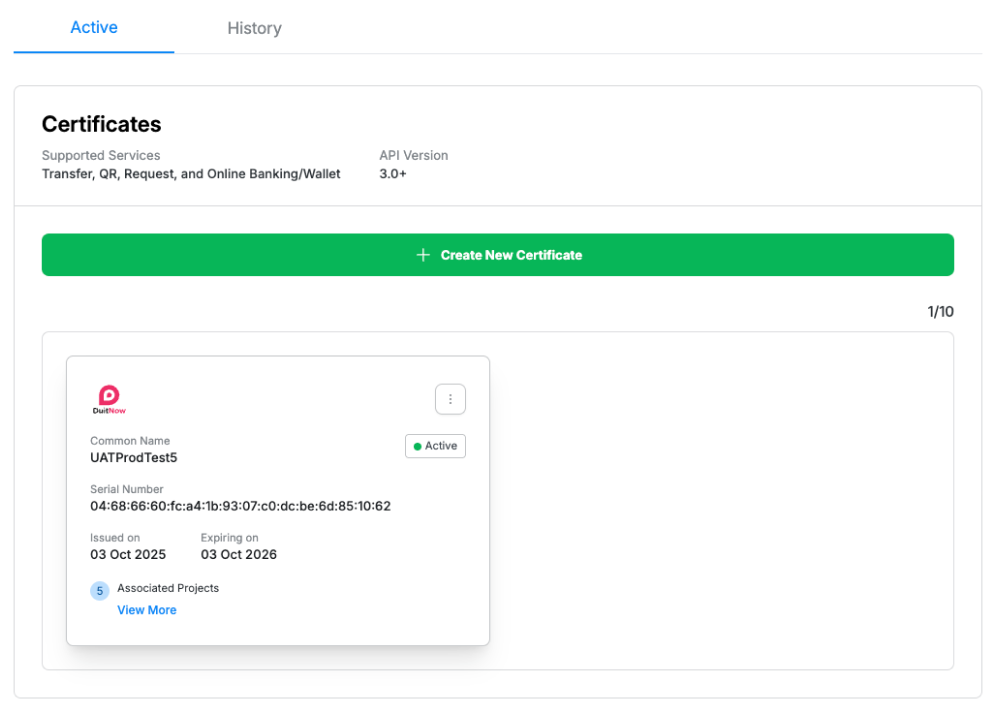Image resolution: width=1000 pixels, height=714 pixels.
Task: Click the 1/10 certificate counter
Action: (940, 312)
